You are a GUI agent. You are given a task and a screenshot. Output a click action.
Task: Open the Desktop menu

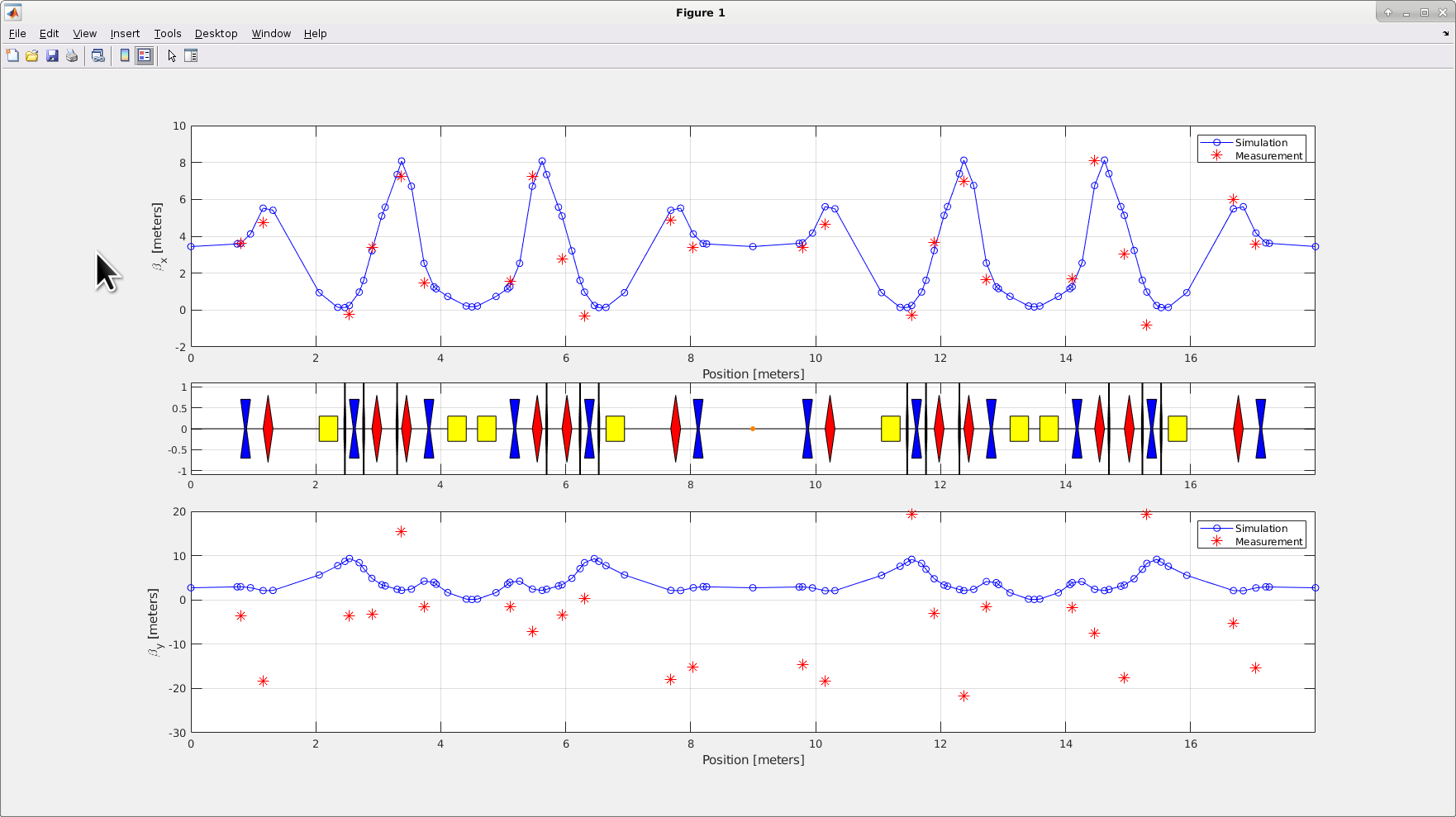216,34
